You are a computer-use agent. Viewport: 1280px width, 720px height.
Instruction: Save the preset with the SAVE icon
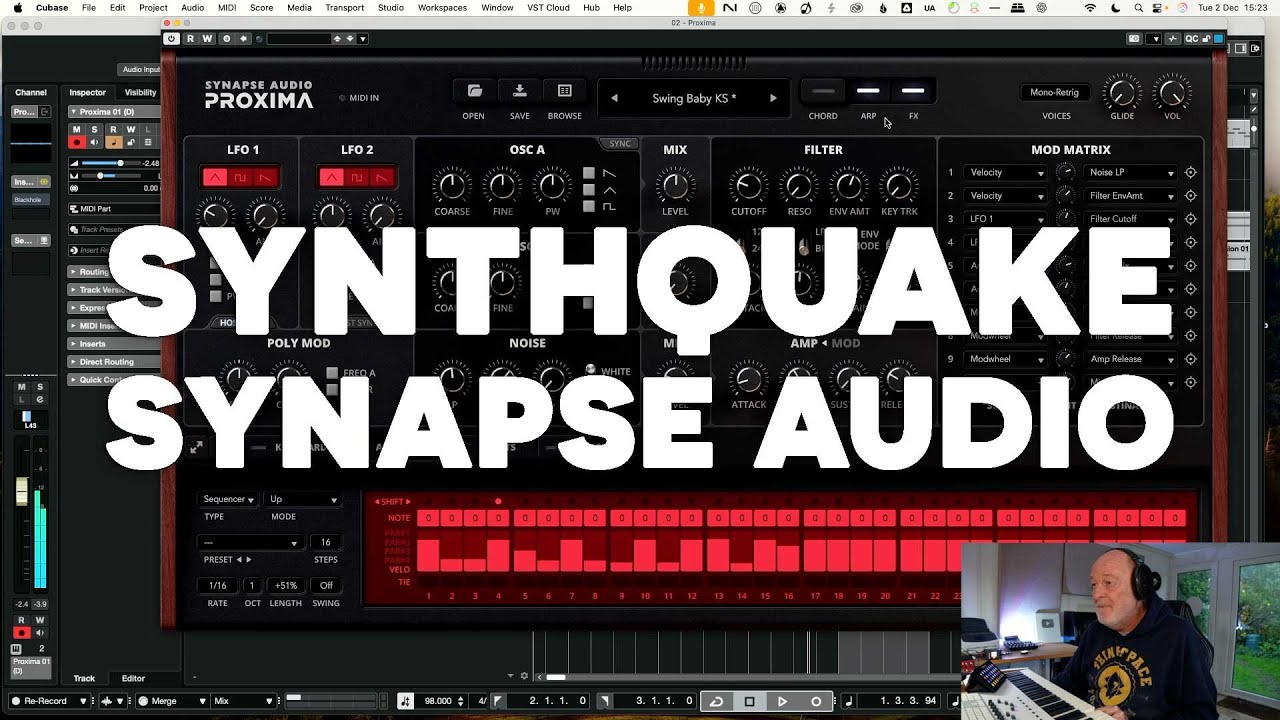click(519, 91)
